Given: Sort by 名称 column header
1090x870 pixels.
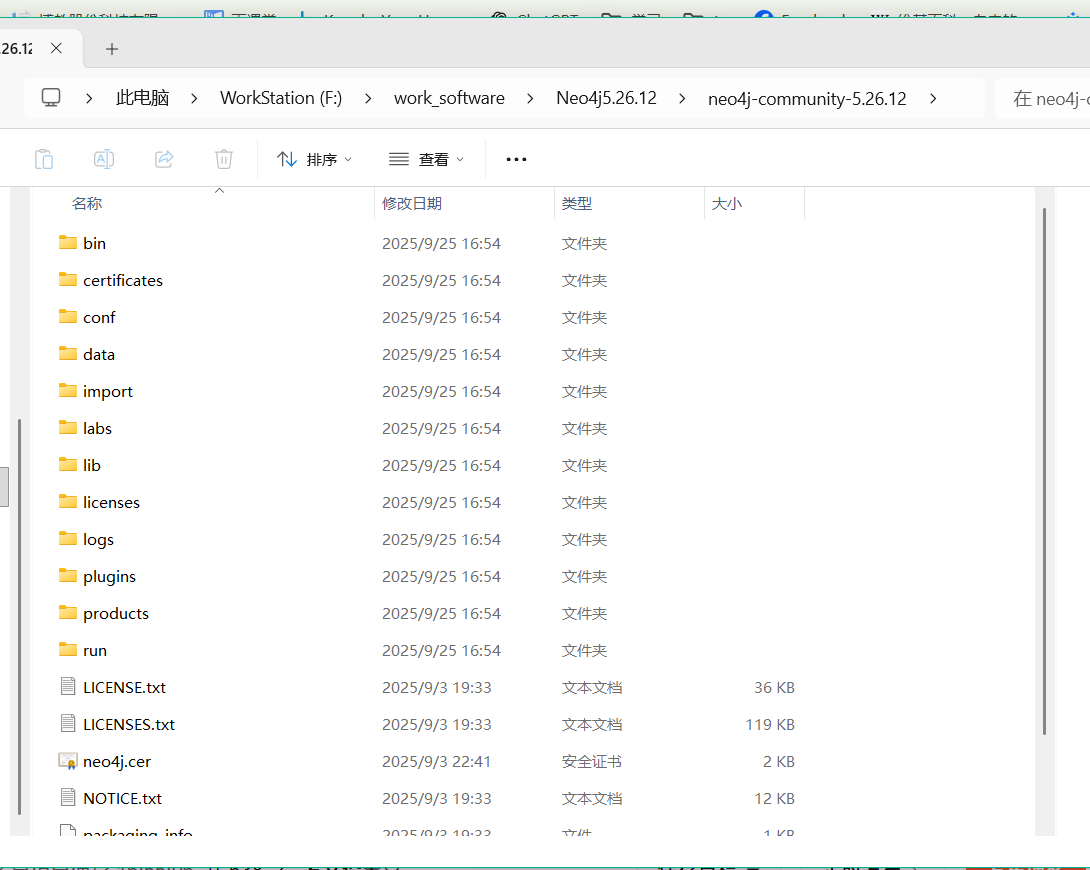Looking at the screenshot, I should point(87,204).
